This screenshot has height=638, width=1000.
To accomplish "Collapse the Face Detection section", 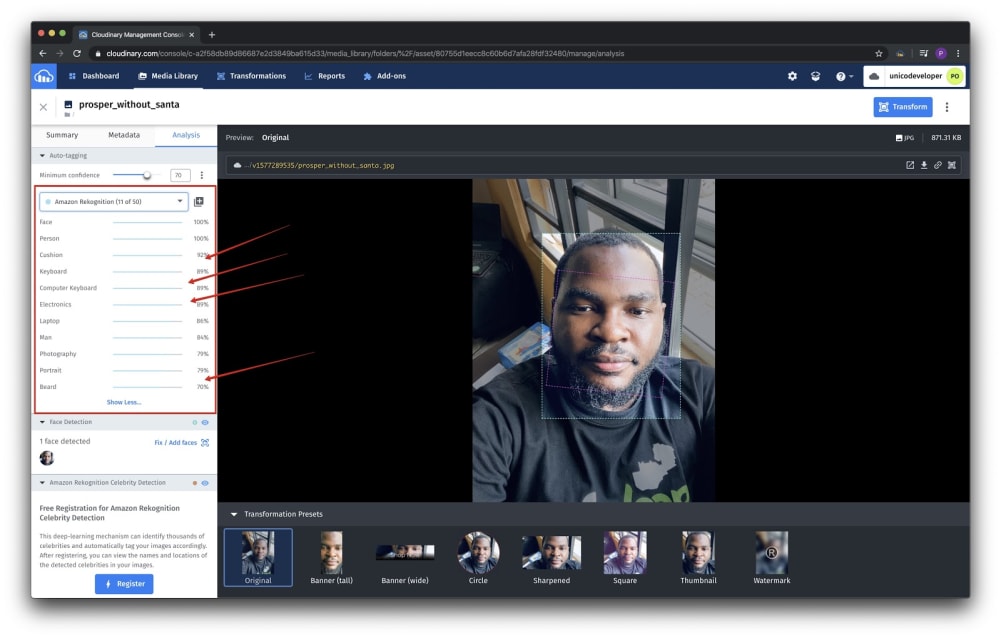I will [42, 422].
